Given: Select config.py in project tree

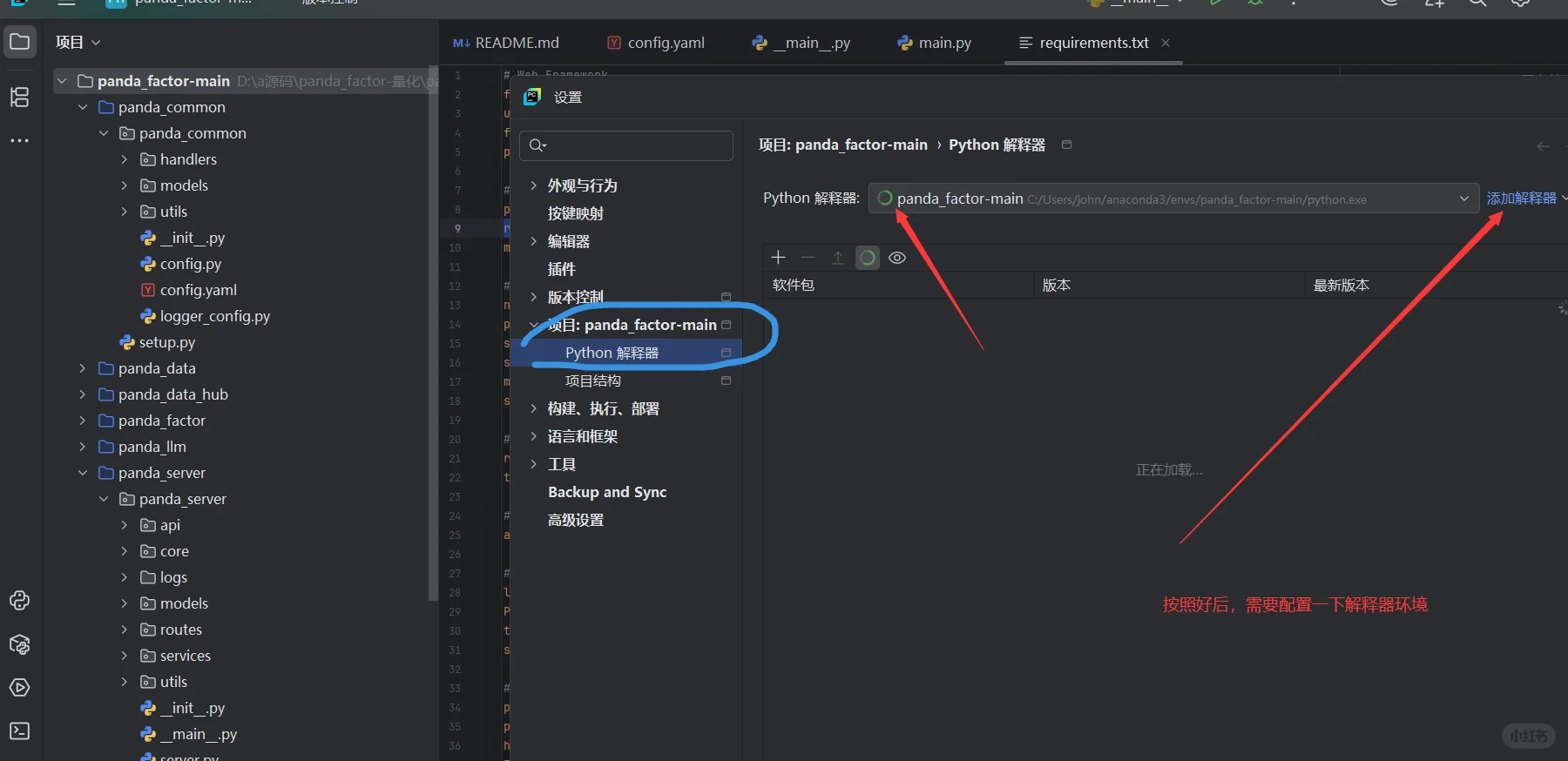Looking at the screenshot, I should tap(181, 264).
